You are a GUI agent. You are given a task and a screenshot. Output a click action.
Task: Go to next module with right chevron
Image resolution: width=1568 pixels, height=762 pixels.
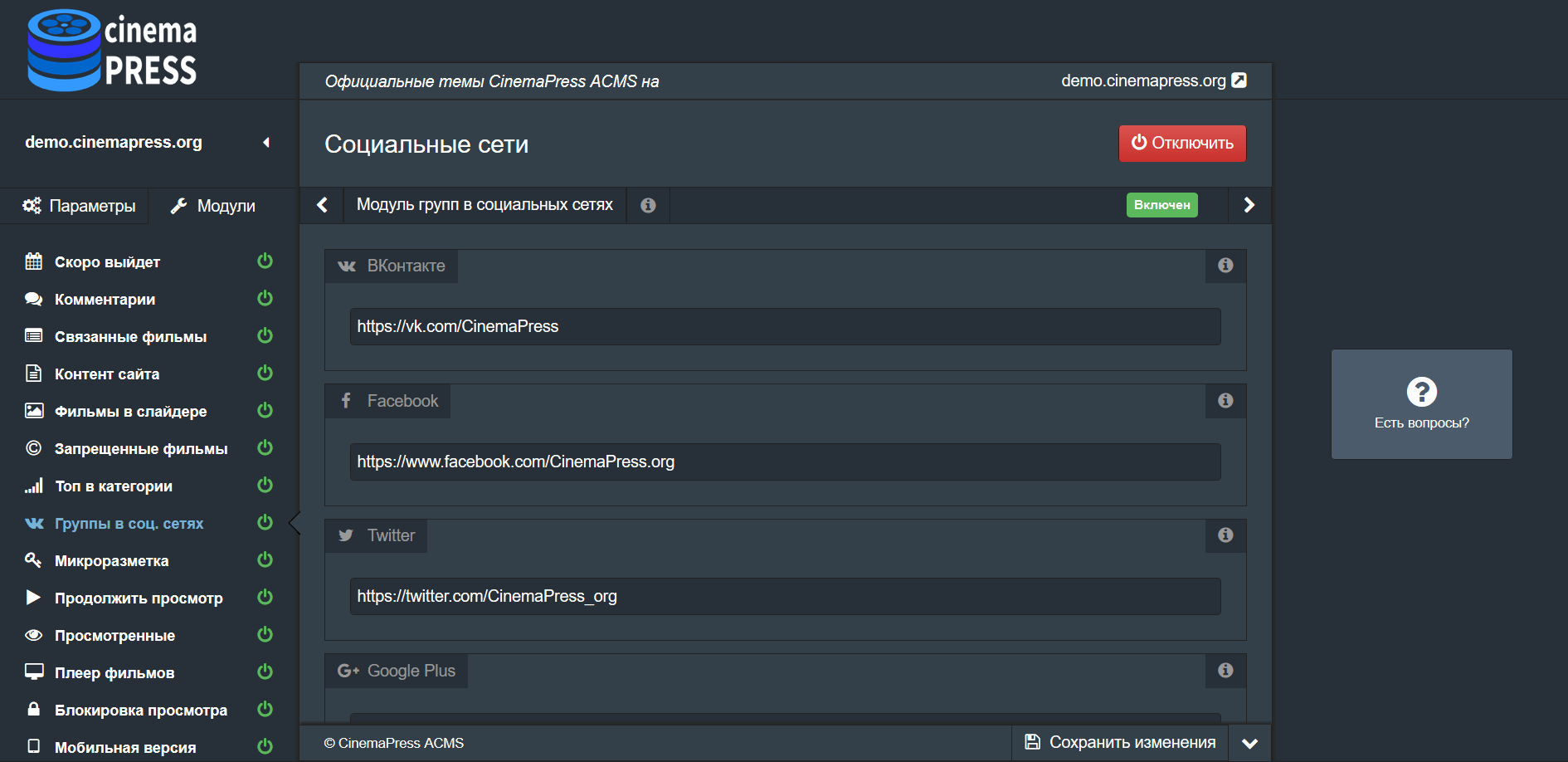pos(1249,205)
